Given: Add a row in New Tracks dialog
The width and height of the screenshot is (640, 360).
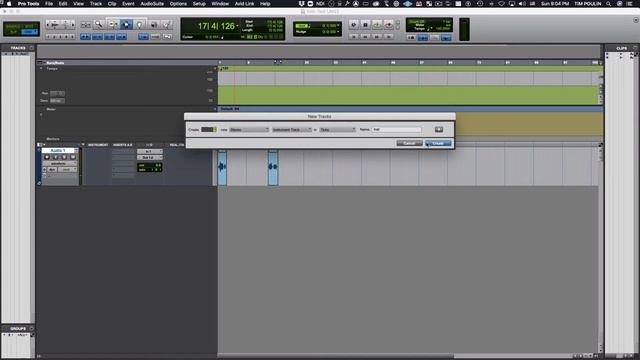Looking at the screenshot, I should pyautogui.click(x=439, y=129).
